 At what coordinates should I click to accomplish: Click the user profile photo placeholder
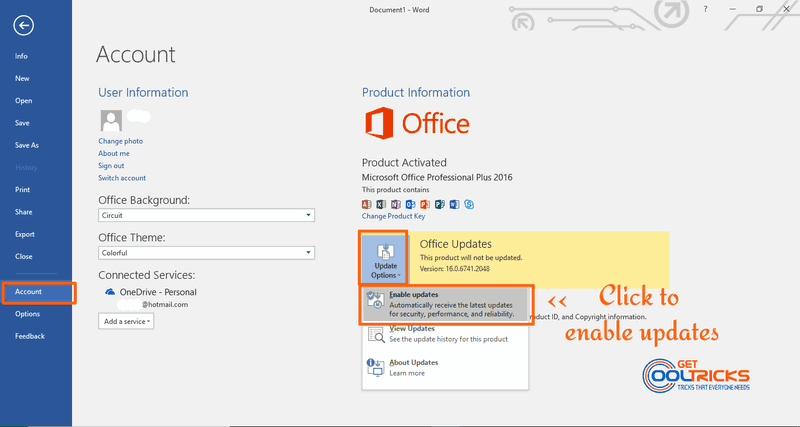[x=111, y=121]
